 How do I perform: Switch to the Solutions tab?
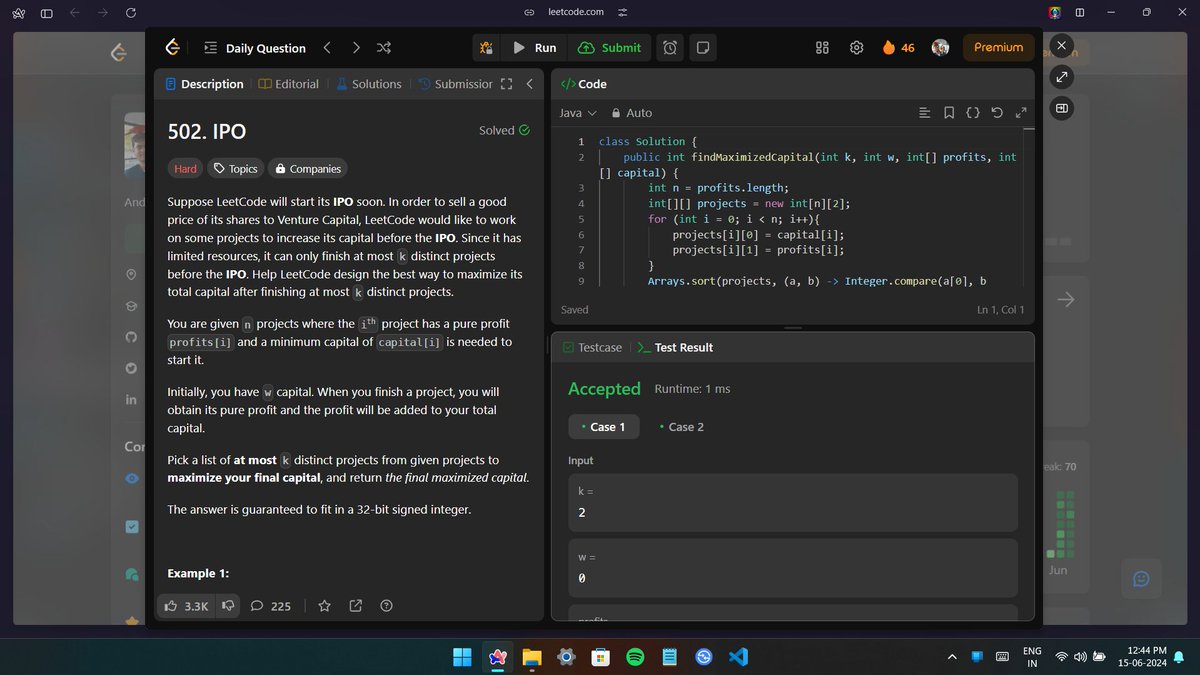coord(368,84)
